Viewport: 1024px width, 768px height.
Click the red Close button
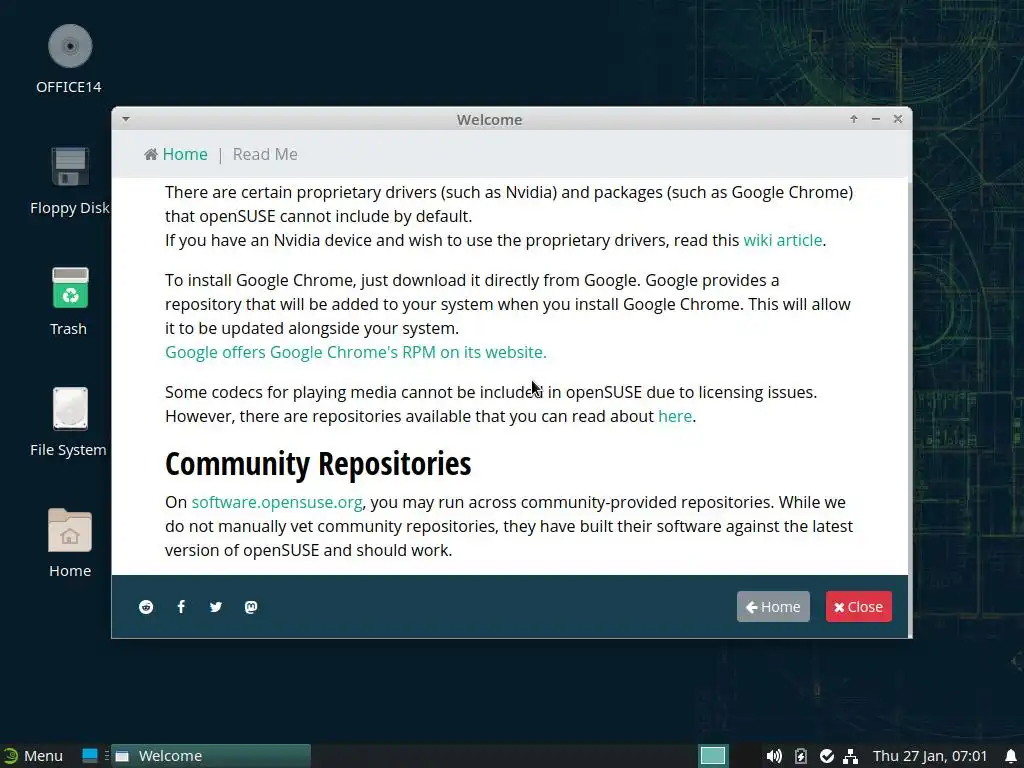[858, 607]
